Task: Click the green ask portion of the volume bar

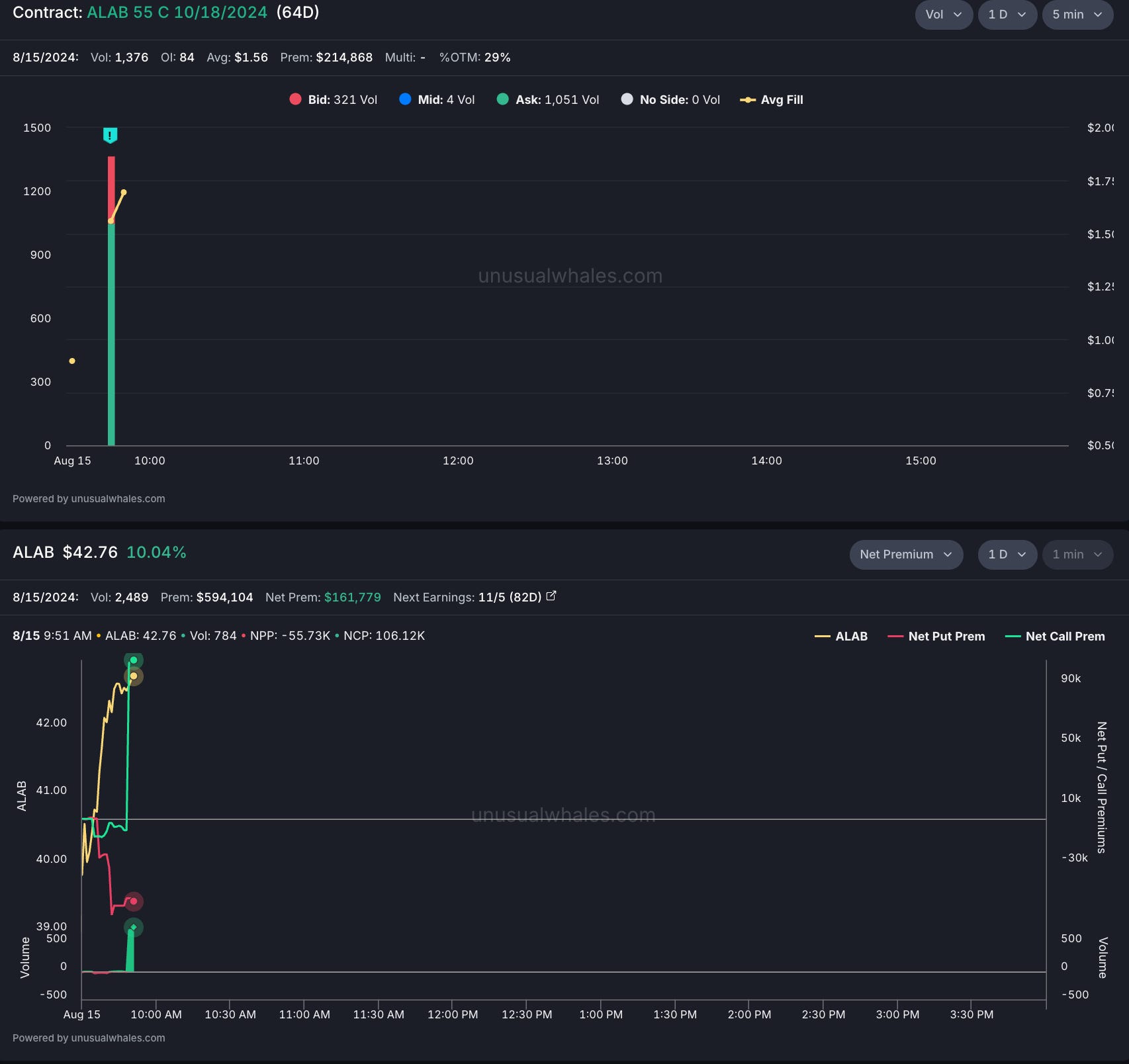Action: pos(111,334)
